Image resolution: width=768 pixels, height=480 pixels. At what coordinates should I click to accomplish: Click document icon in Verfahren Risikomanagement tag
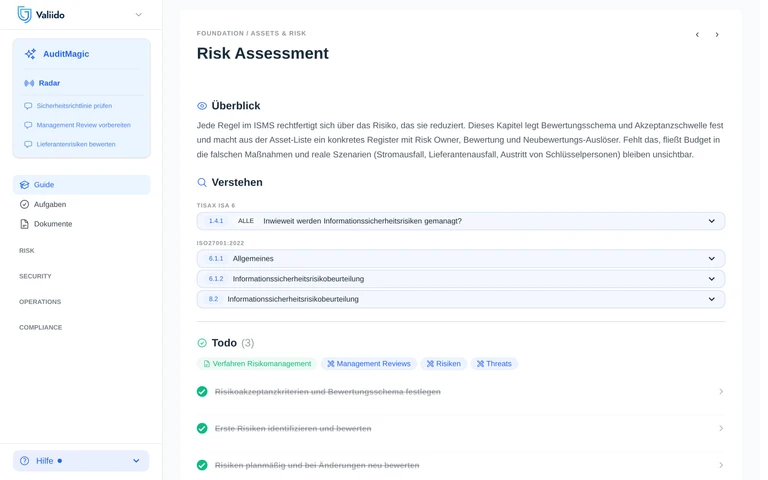(207, 364)
